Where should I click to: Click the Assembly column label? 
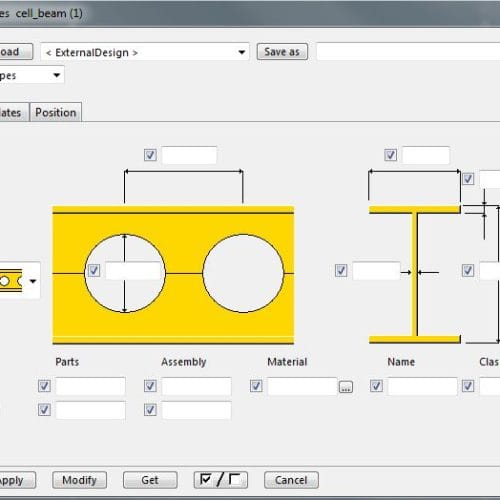click(184, 362)
